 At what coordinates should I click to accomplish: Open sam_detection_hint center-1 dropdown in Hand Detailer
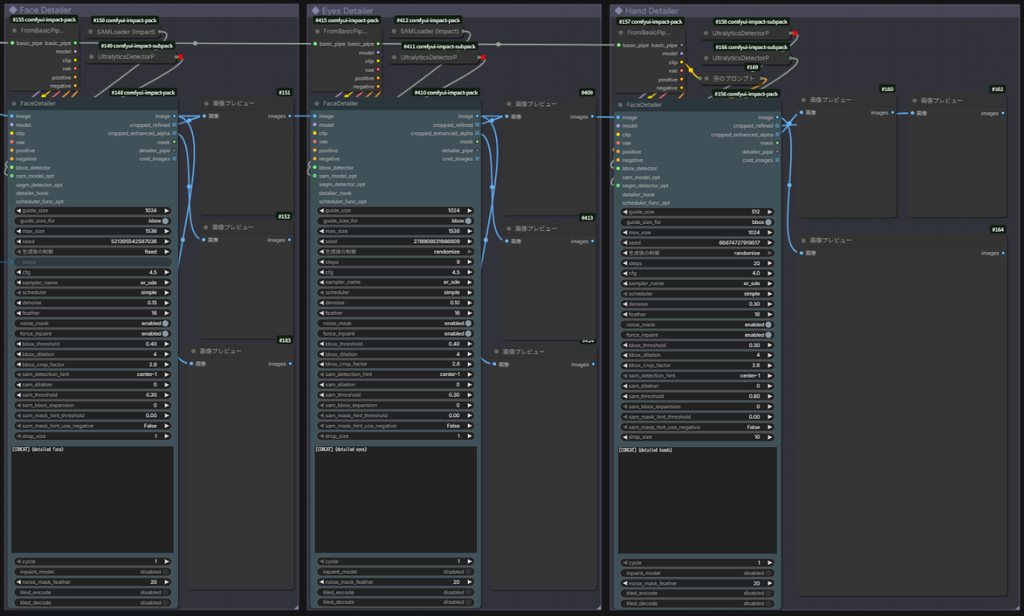tap(697, 376)
